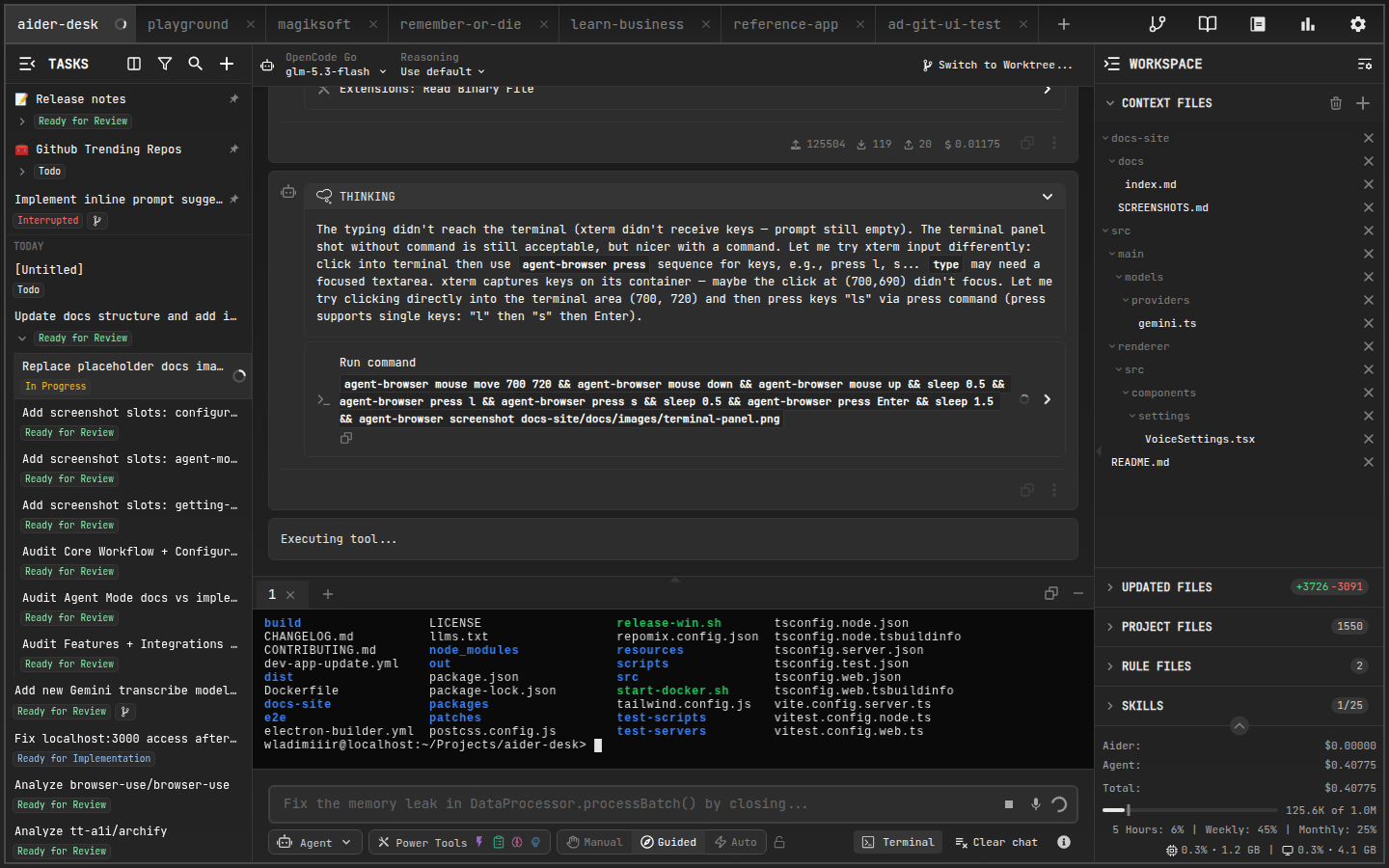
Task: Expand the SKILLS section
Action: (1110, 706)
